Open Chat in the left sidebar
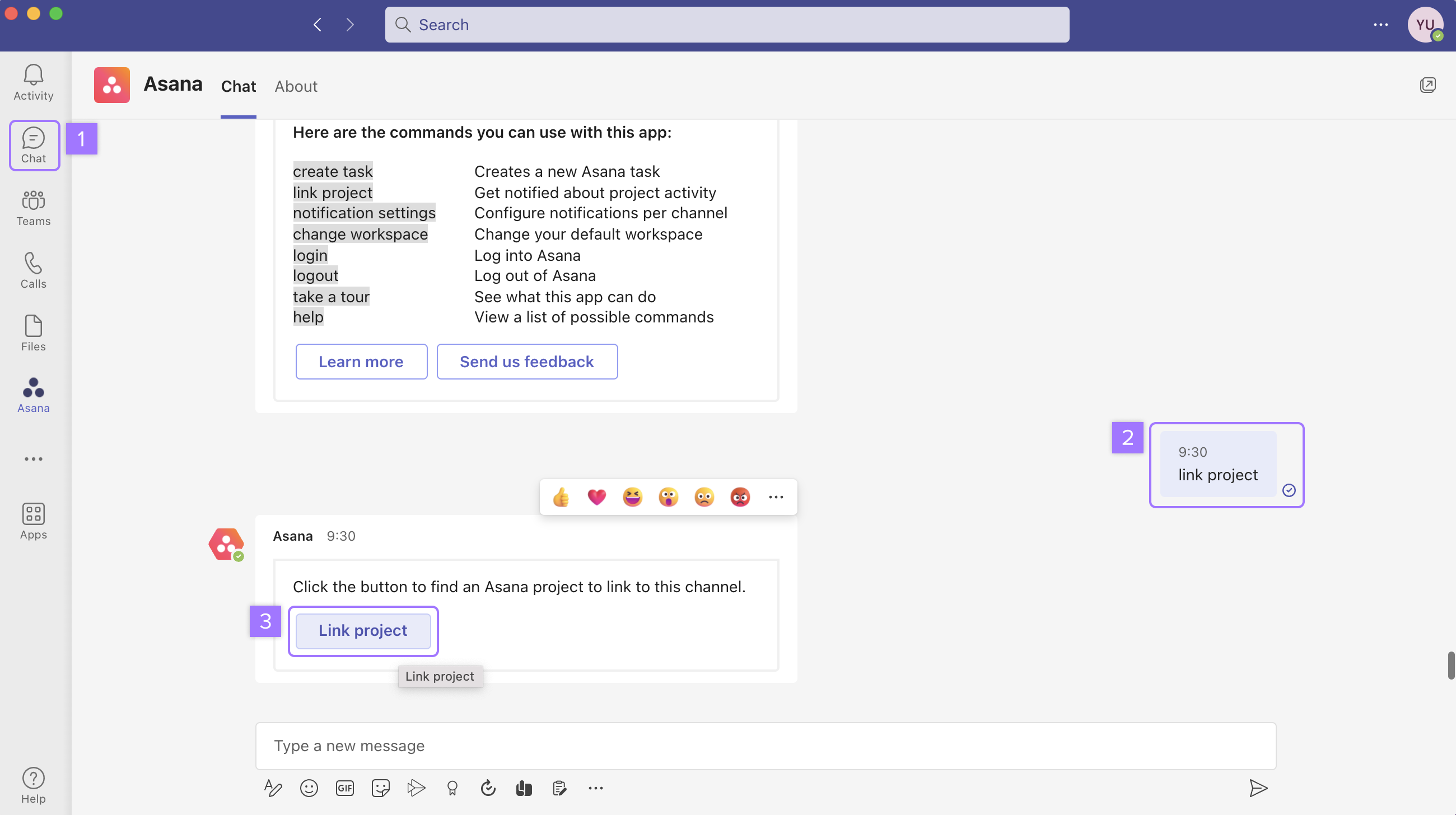Viewport: 1456px width, 815px height. pos(34,145)
